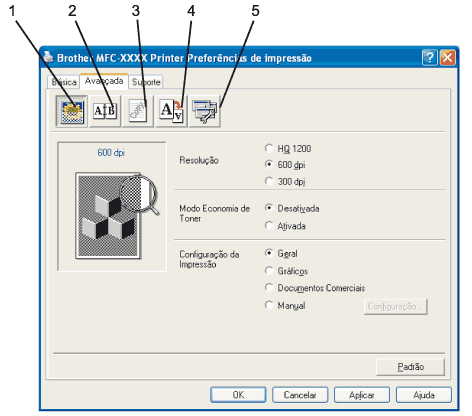Select the Page Setting scaling icon
The image size is (472, 416).
(172, 111)
